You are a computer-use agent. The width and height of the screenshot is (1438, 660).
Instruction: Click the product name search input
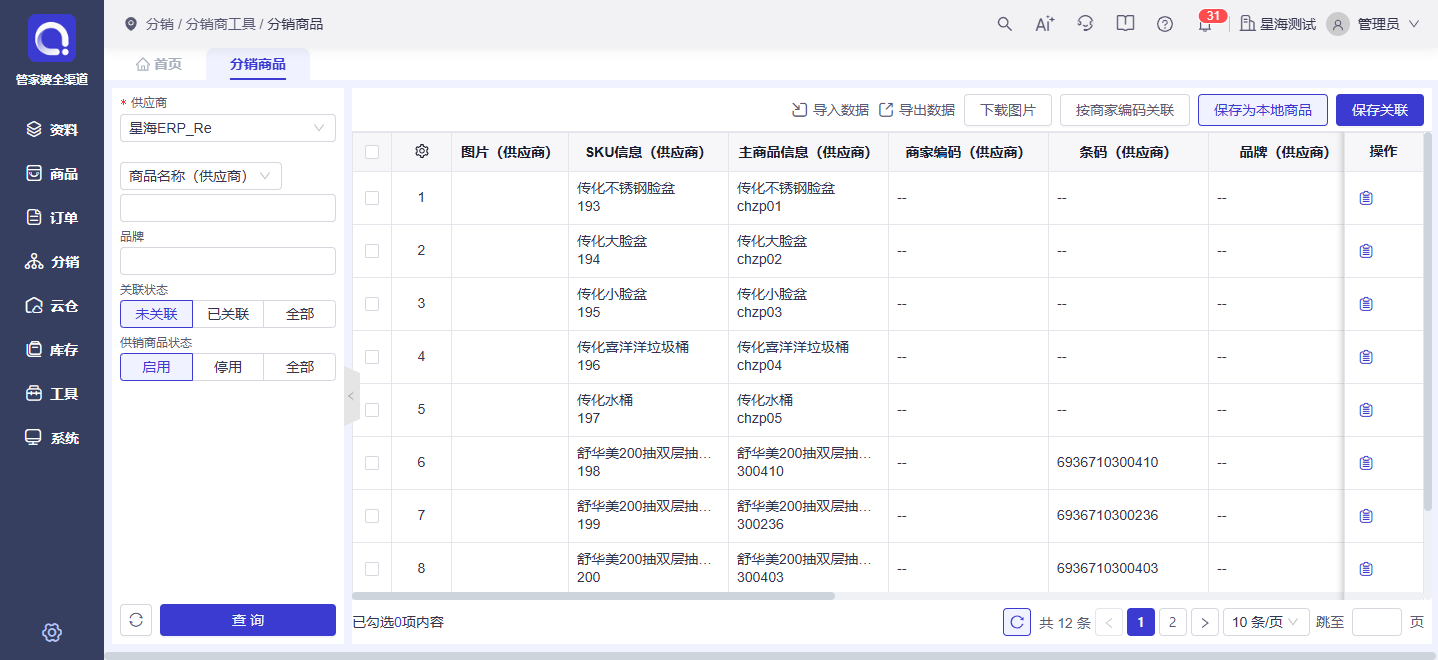(228, 208)
